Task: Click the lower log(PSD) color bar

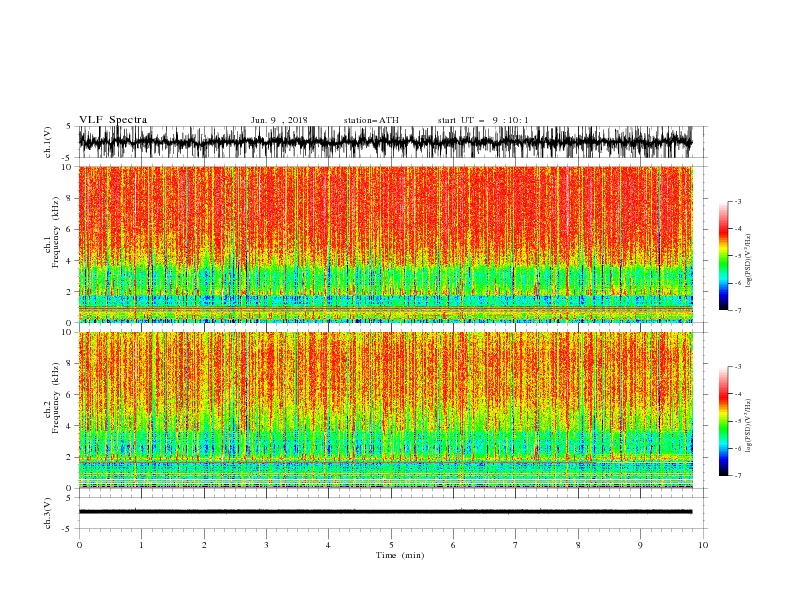Action: click(723, 421)
